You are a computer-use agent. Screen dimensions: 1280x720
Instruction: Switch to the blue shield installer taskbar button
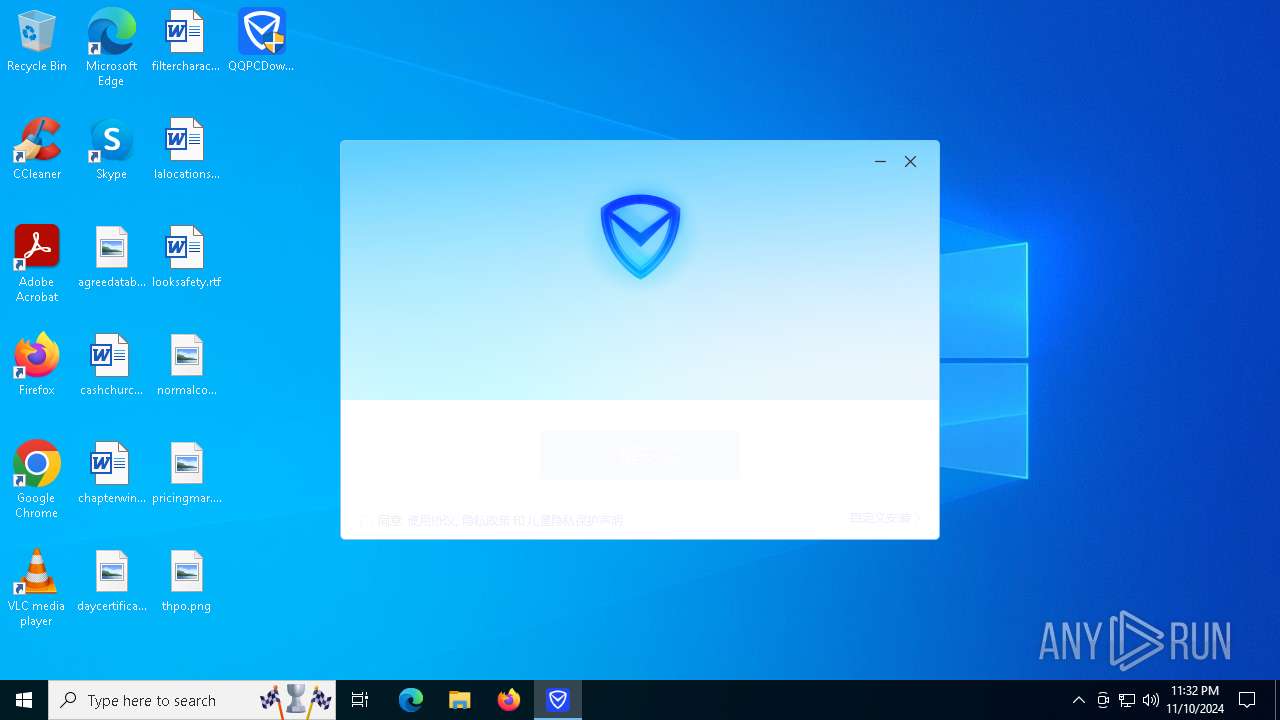pos(558,700)
